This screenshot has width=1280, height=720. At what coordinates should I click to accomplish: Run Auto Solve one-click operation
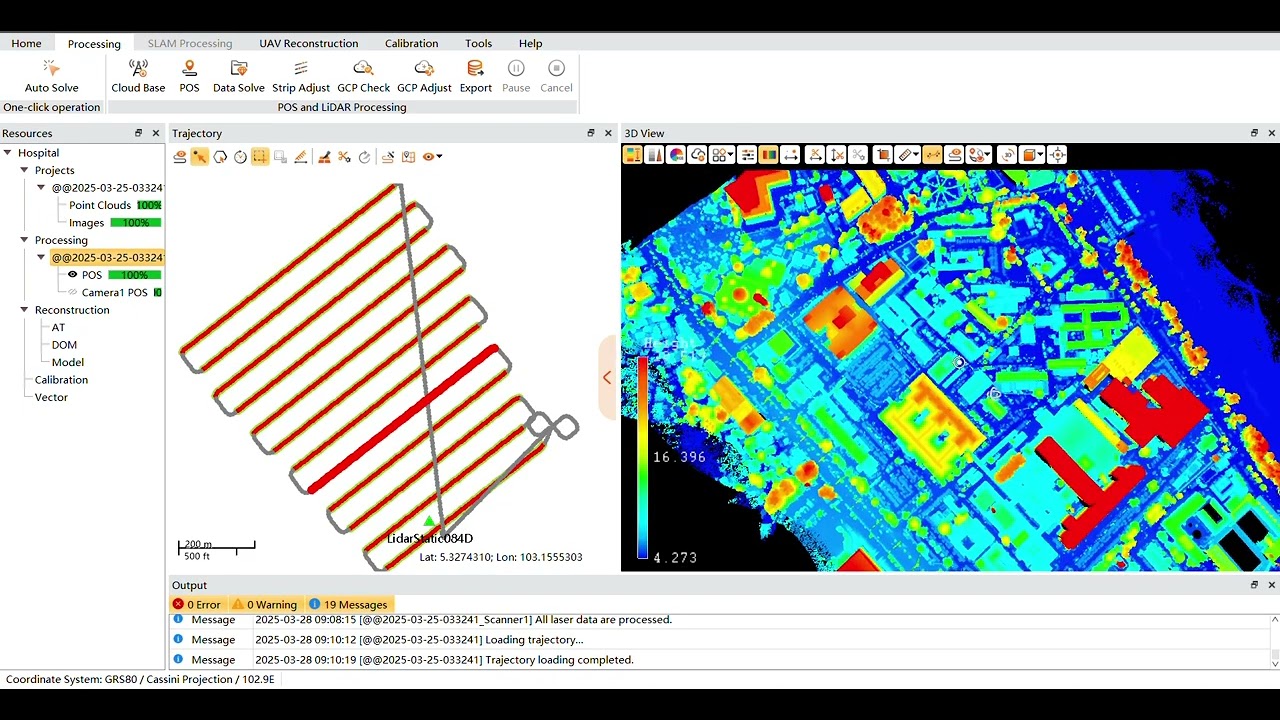(x=51, y=76)
